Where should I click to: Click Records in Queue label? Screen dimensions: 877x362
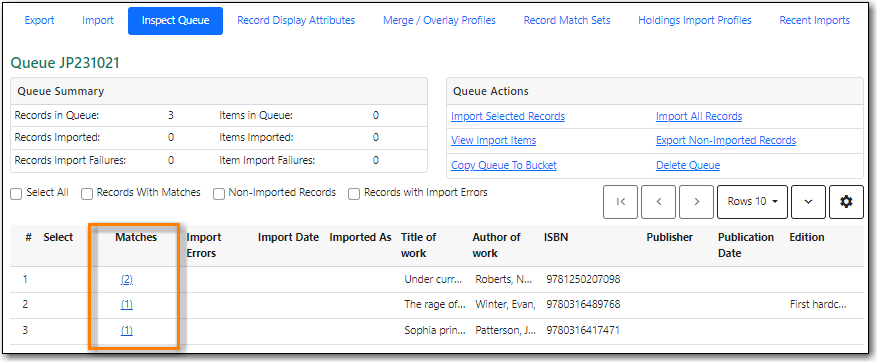(56, 116)
